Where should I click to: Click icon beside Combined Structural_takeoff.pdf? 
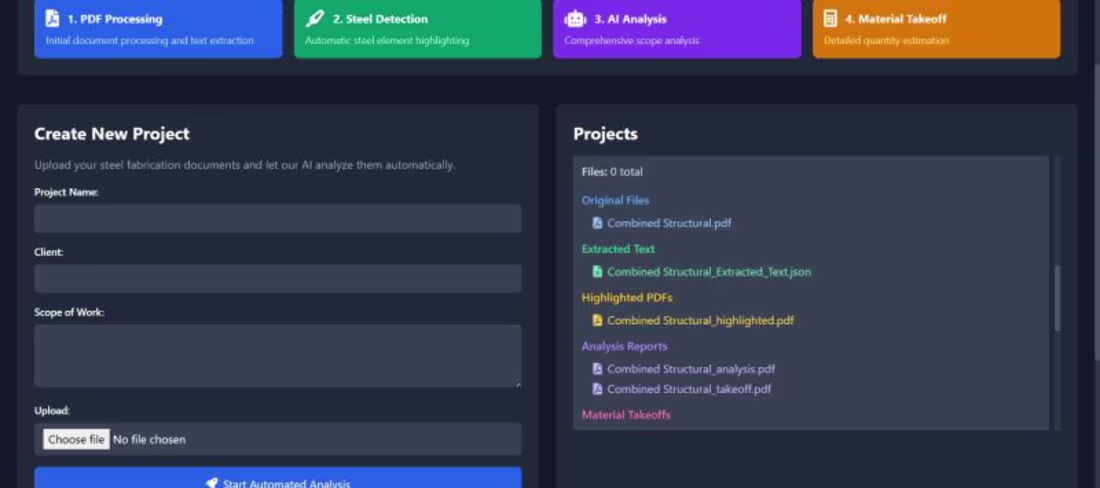coord(598,388)
